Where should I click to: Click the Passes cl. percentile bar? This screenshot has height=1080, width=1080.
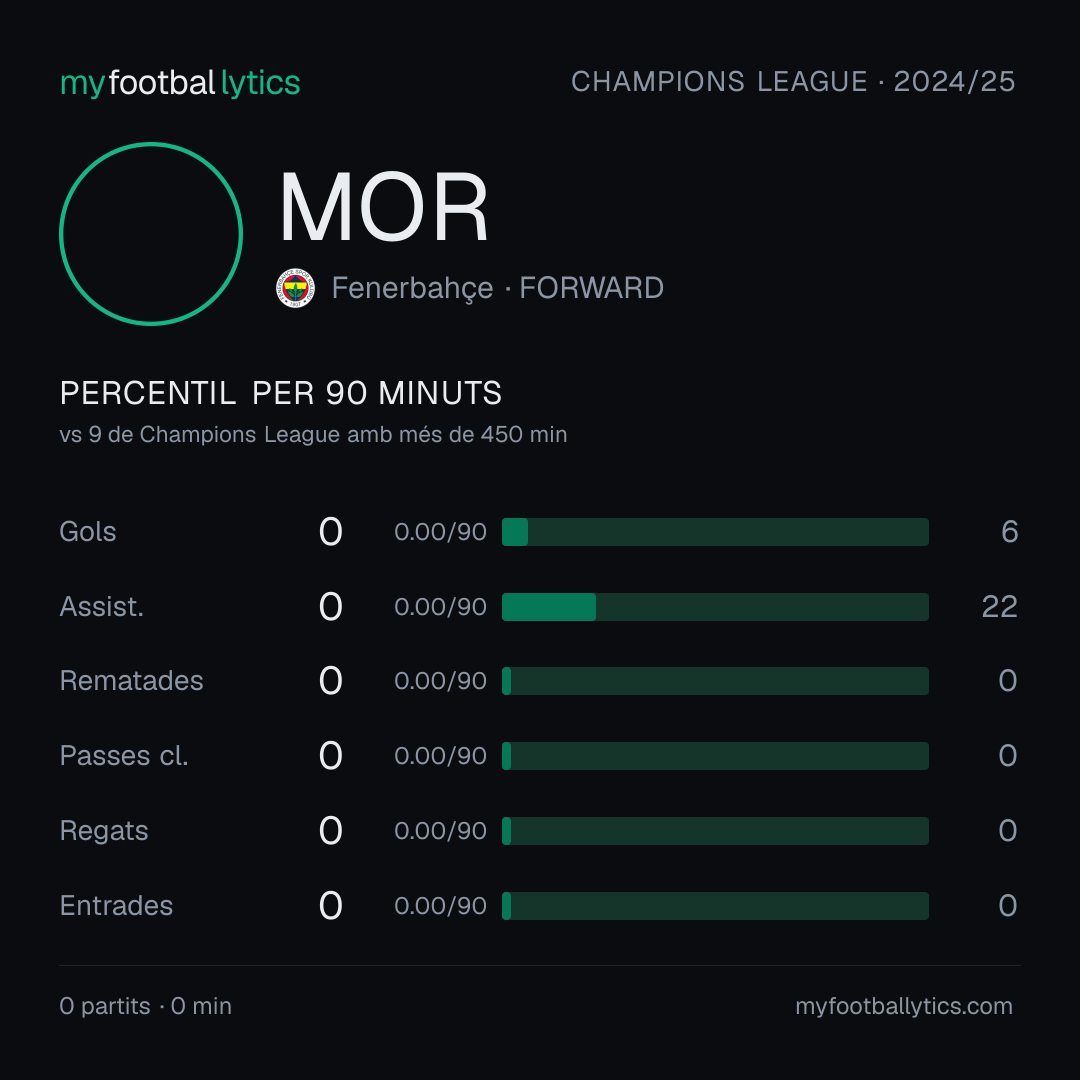pyautogui.click(x=715, y=756)
